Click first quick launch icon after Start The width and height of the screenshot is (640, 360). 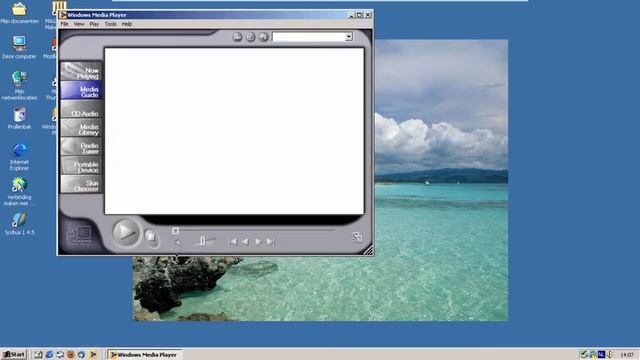pos(38,355)
